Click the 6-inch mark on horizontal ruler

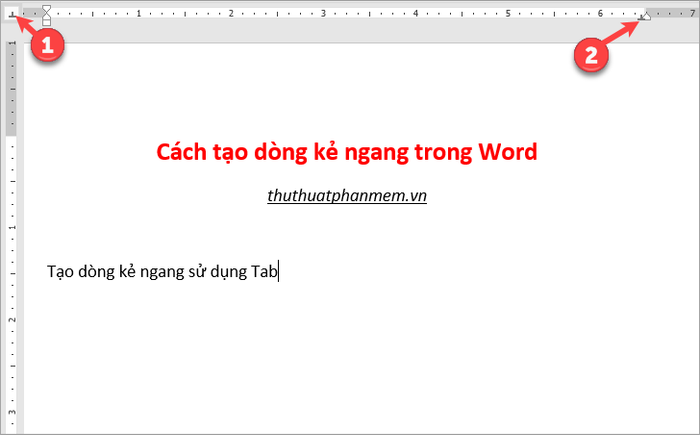pyautogui.click(x=599, y=14)
